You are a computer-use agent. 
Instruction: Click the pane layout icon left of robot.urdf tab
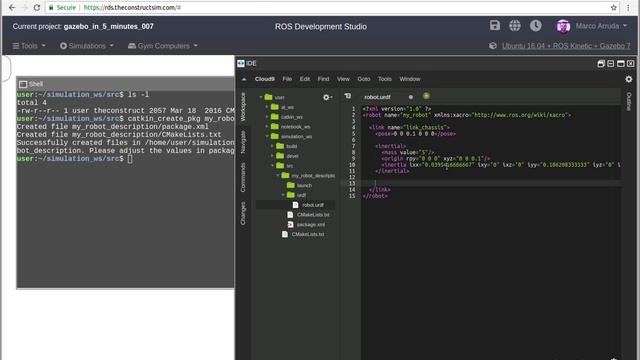pos(347,96)
